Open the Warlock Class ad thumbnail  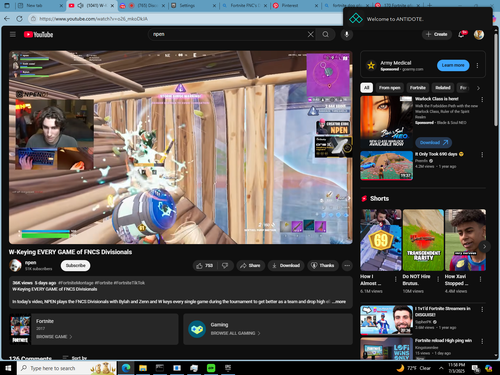387,121
